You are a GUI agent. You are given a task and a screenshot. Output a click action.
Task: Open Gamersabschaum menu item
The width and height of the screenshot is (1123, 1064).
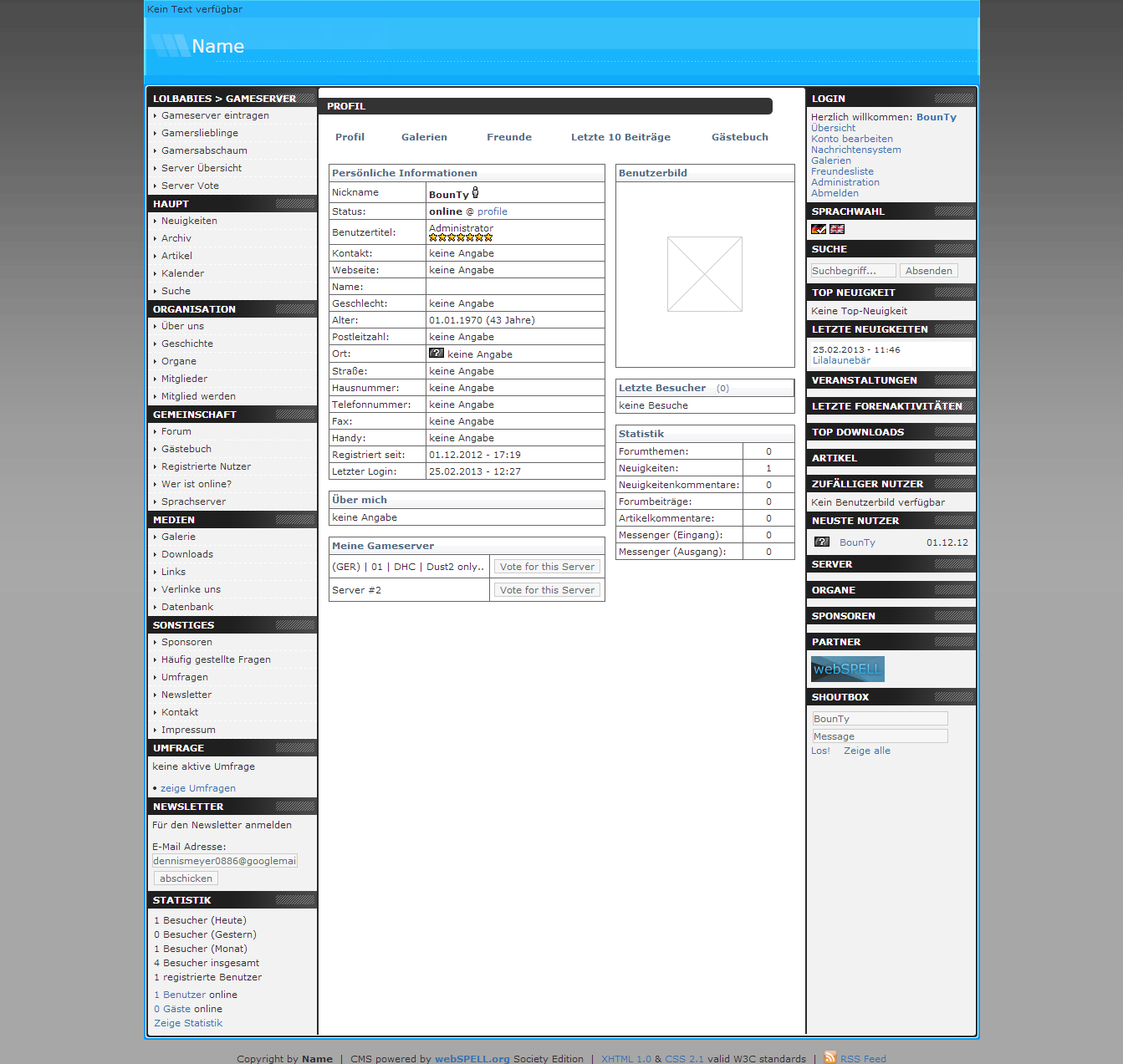[x=204, y=150]
